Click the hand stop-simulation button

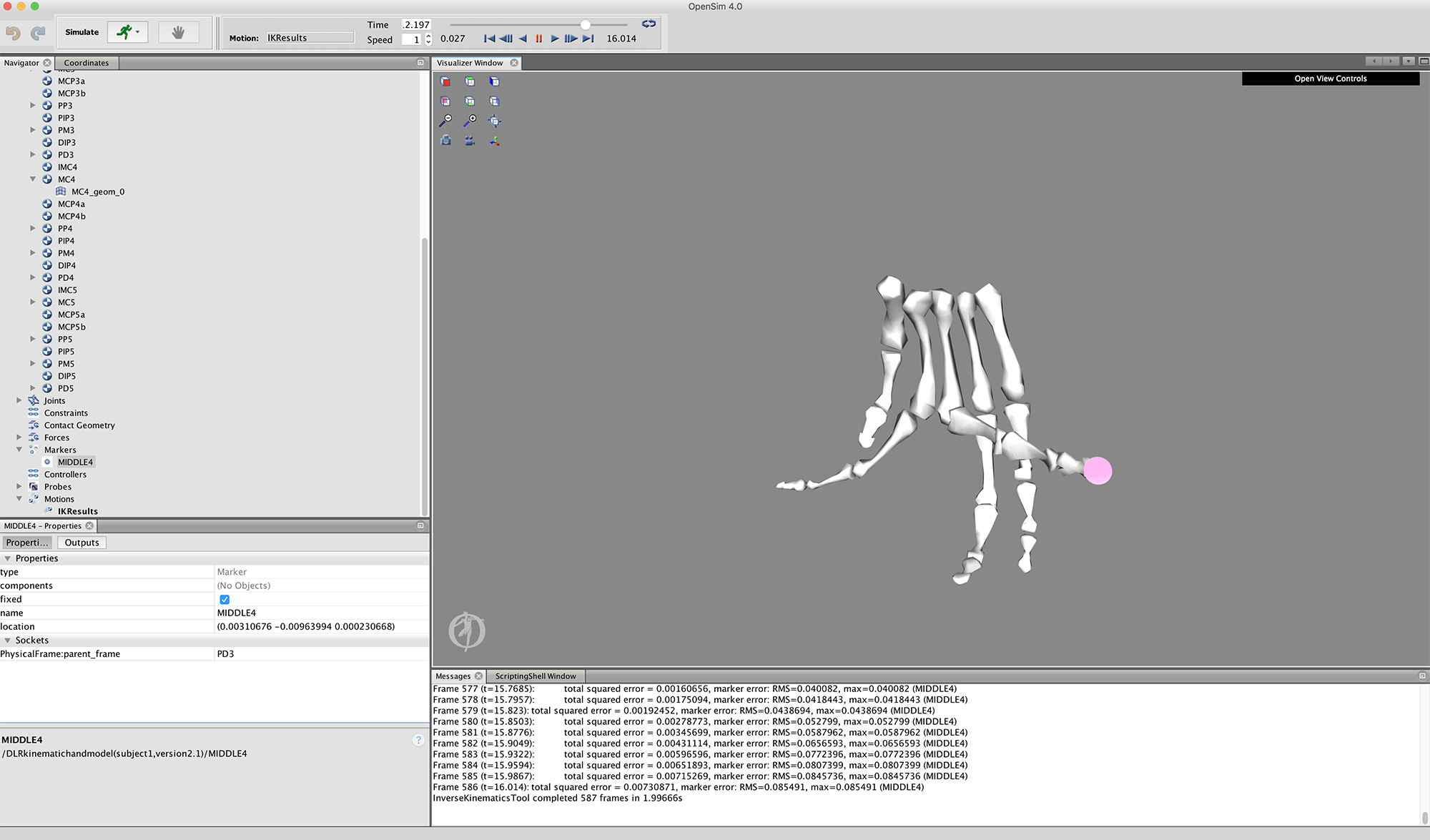click(x=178, y=32)
